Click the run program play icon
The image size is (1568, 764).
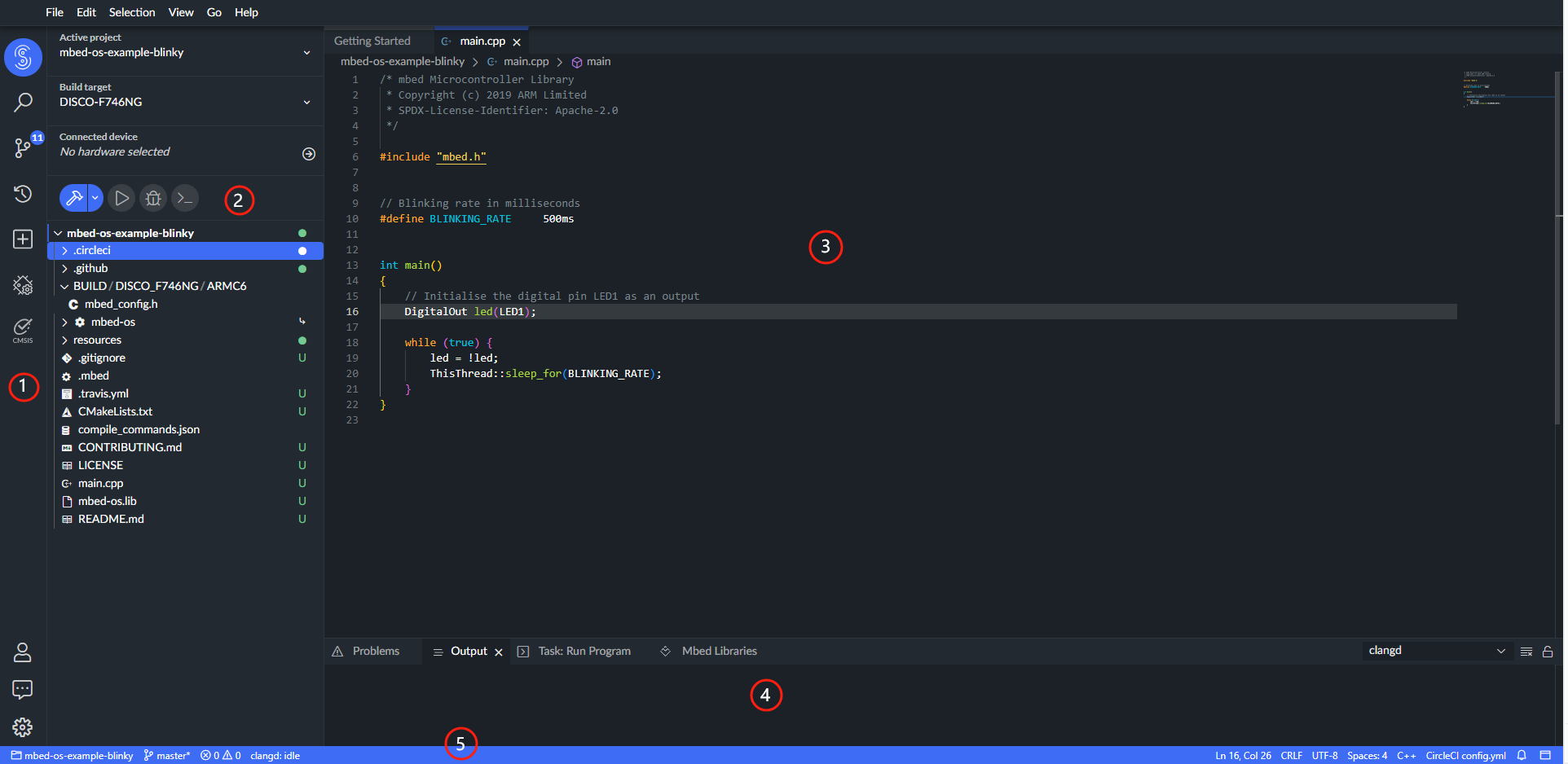[x=121, y=198]
